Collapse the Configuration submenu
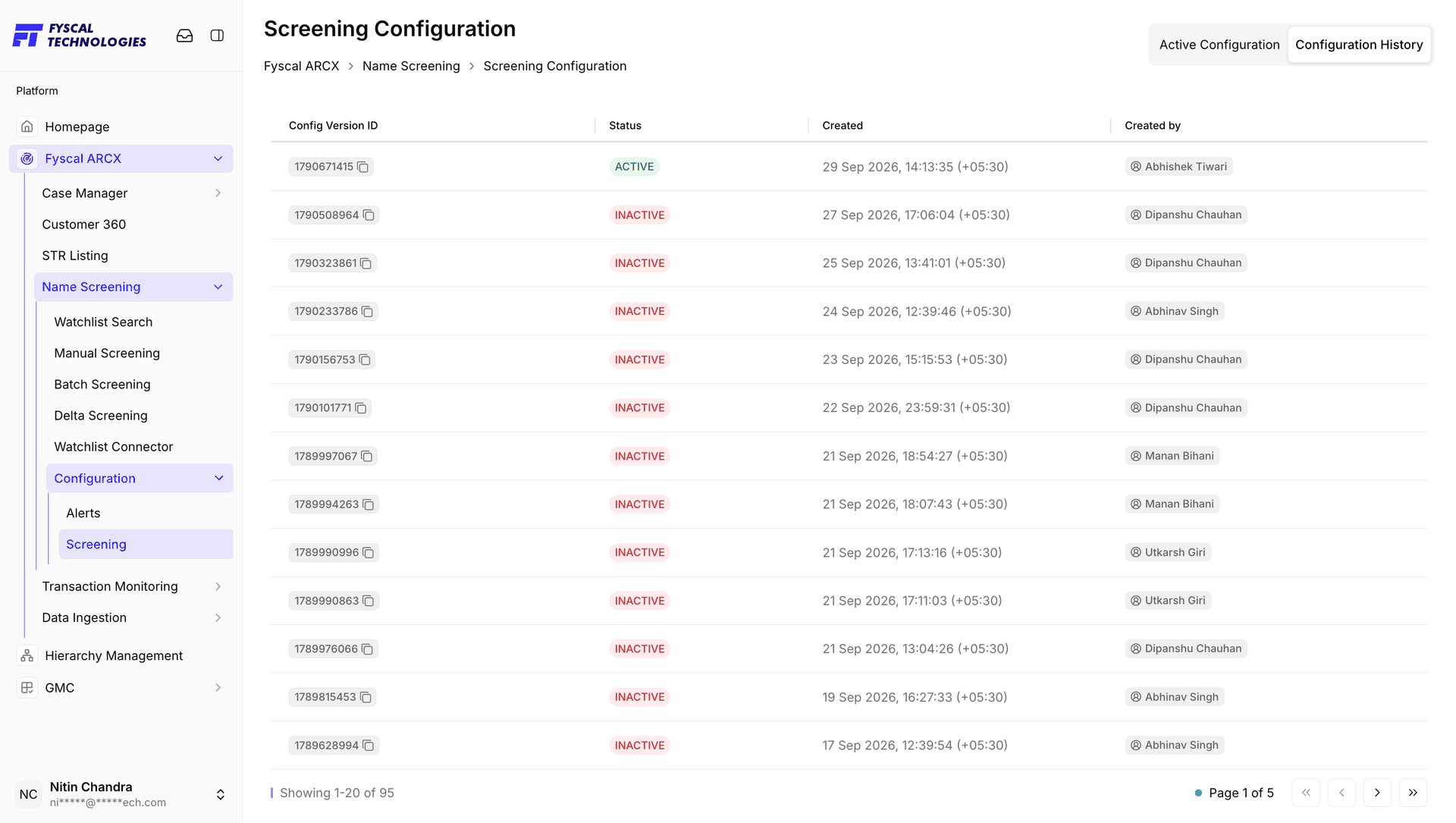Screen dimensions: 1456x823 [219, 479]
